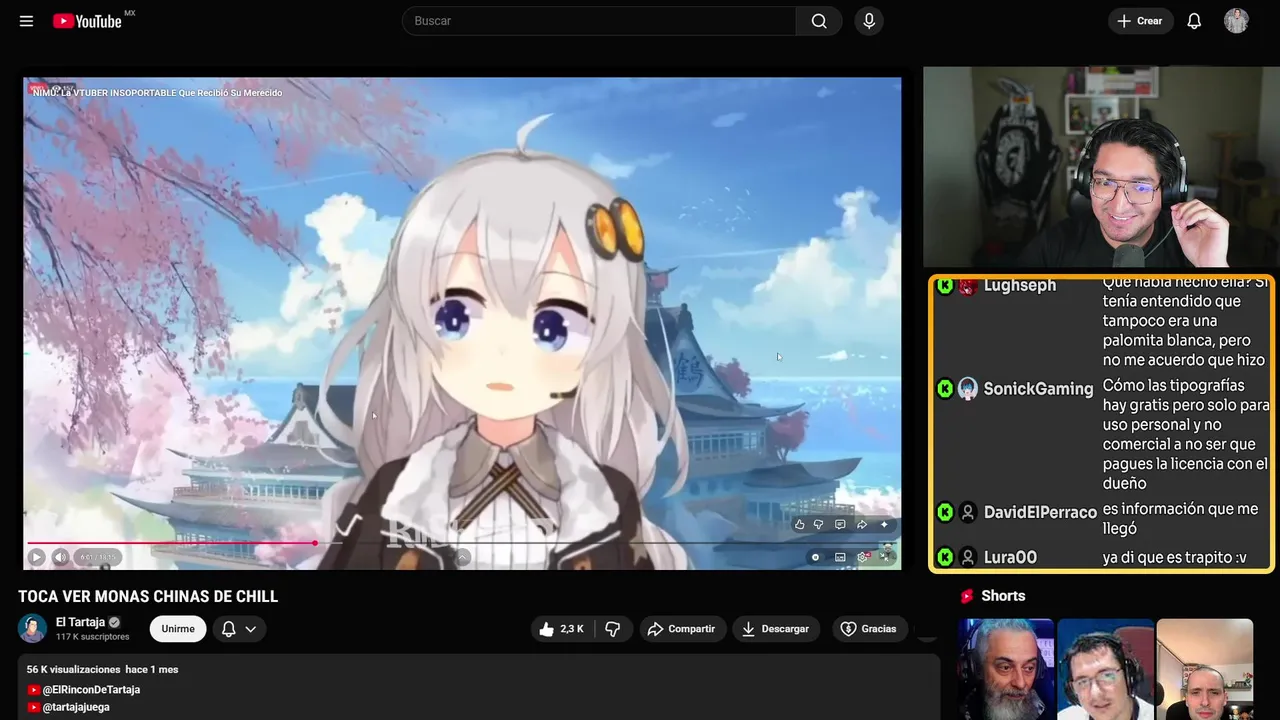Click the share arrow overlay on video

click(862, 525)
